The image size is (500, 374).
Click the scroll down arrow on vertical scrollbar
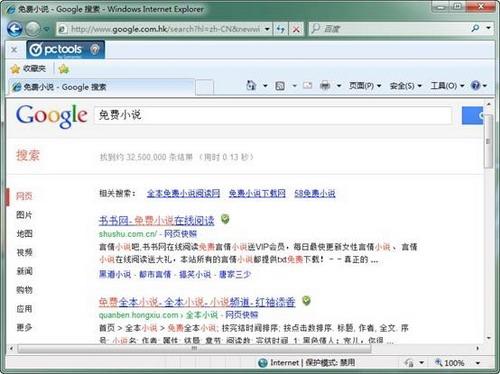tap(488, 338)
